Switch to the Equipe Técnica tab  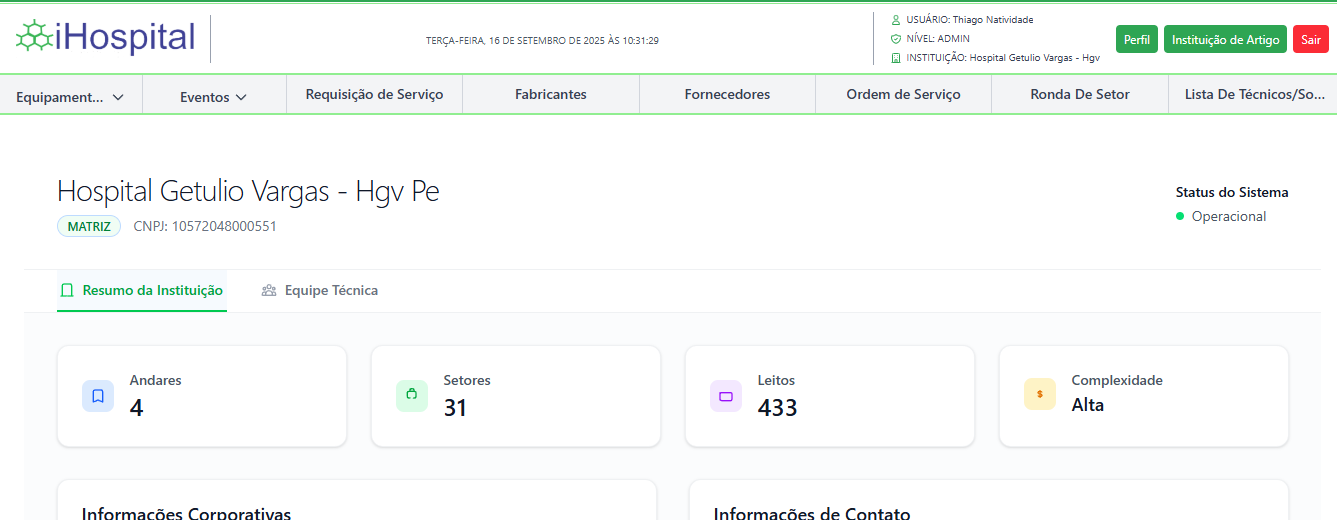tap(320, 290)
